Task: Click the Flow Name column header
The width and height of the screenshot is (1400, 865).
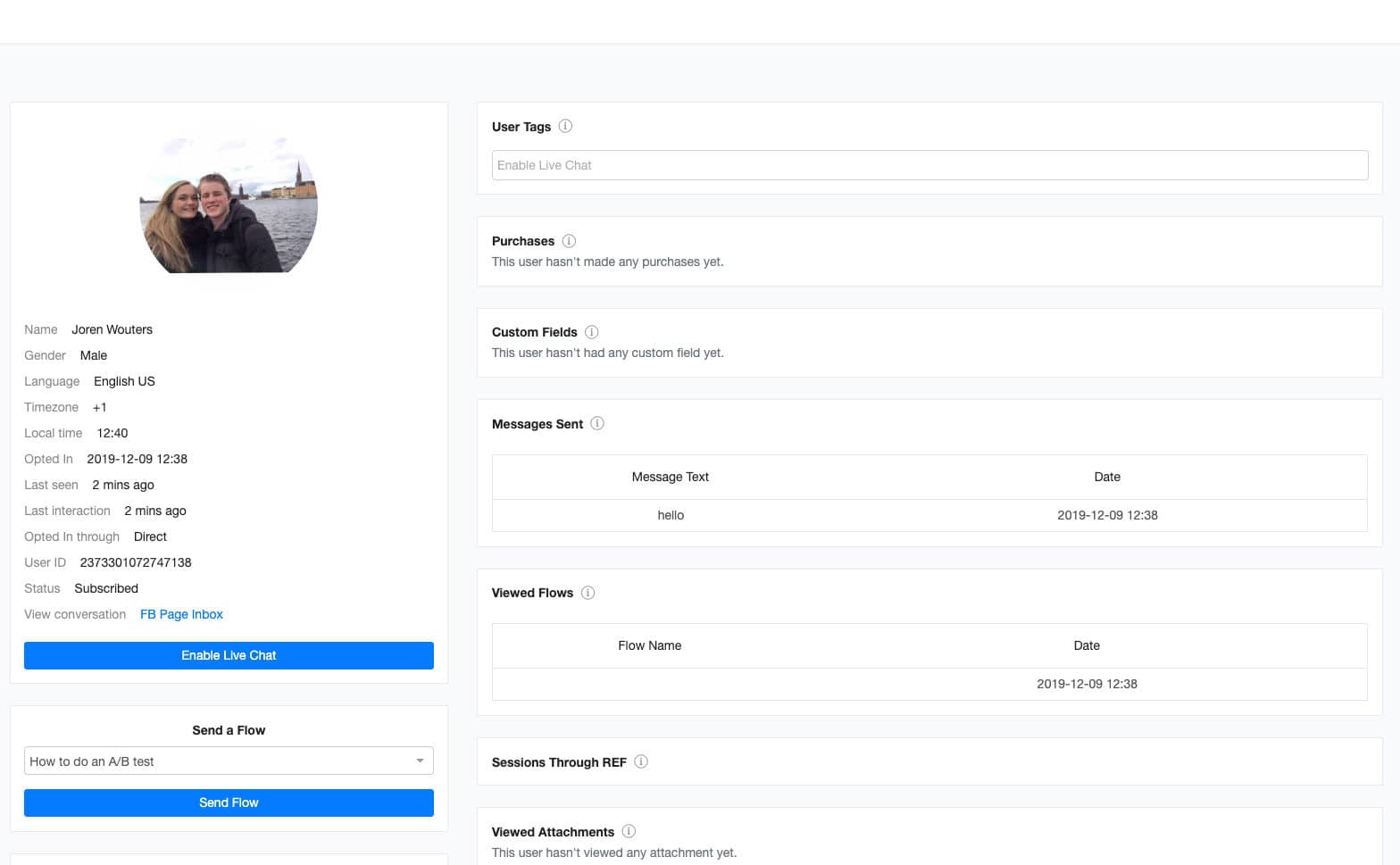Action: click(649, 645)
